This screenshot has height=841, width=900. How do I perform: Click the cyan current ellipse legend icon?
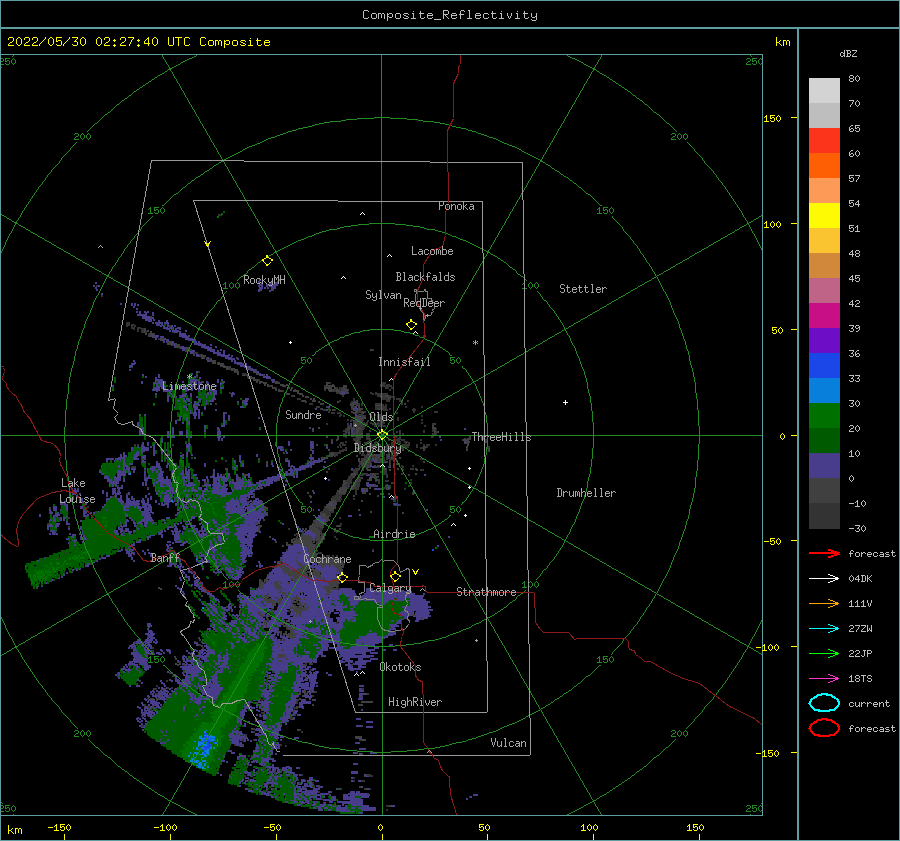click(x=824, y=703)
